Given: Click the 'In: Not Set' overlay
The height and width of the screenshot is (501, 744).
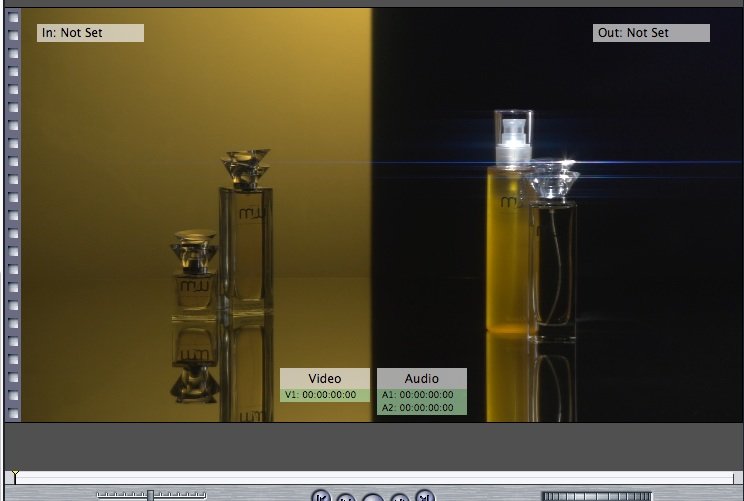Looking at the screenshot, I should (x=90, y=33).
